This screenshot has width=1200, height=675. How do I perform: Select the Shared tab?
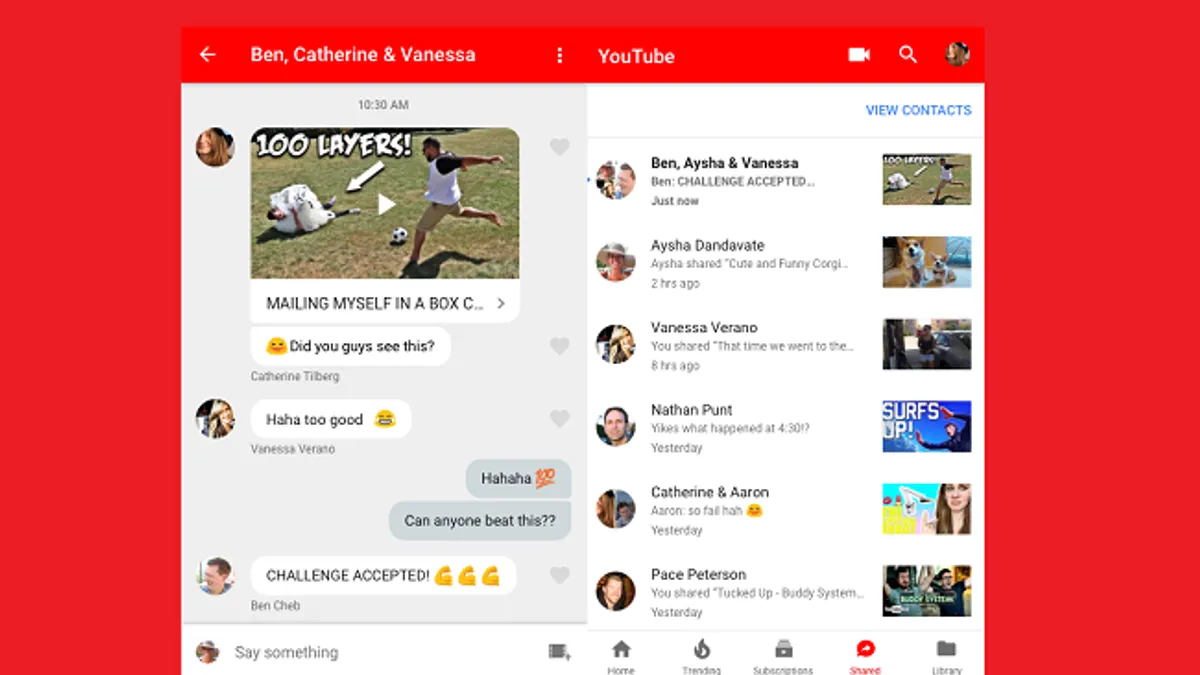[x=865, y=656]
